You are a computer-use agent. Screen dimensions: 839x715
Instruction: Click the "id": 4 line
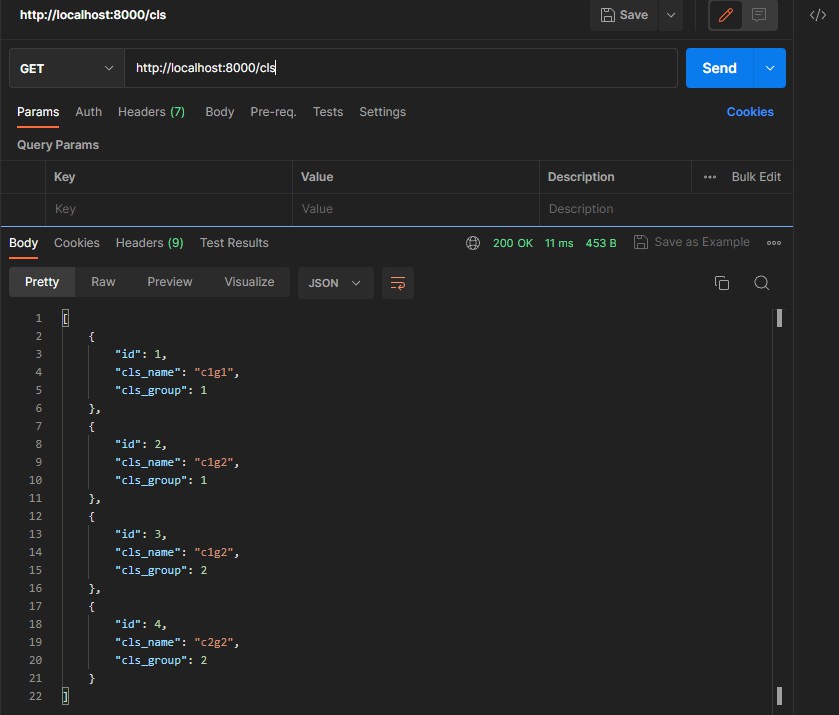141,624
